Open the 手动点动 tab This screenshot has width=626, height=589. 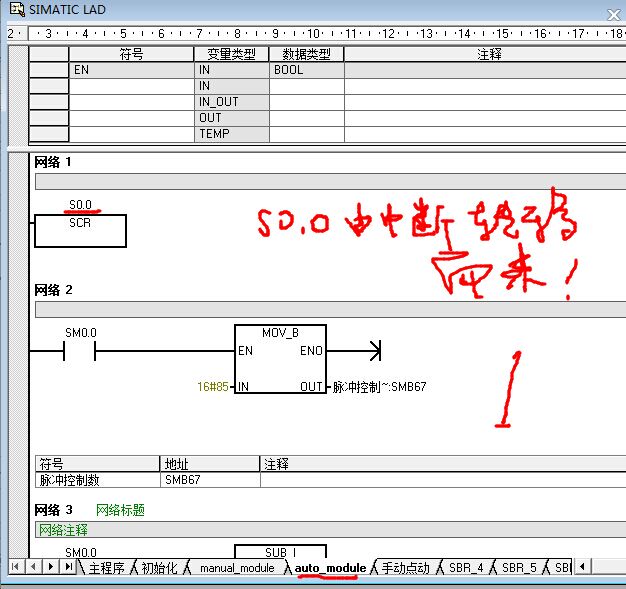point(406,568)
